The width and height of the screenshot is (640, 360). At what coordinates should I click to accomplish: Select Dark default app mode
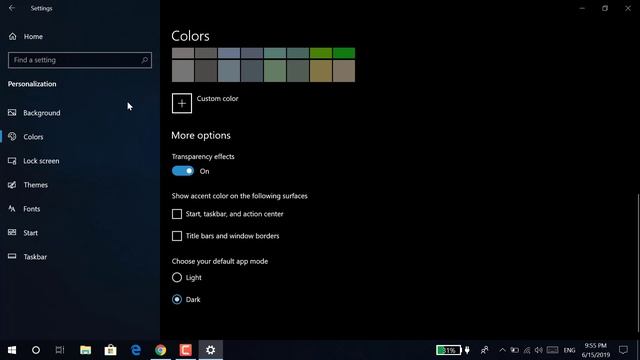177,300
